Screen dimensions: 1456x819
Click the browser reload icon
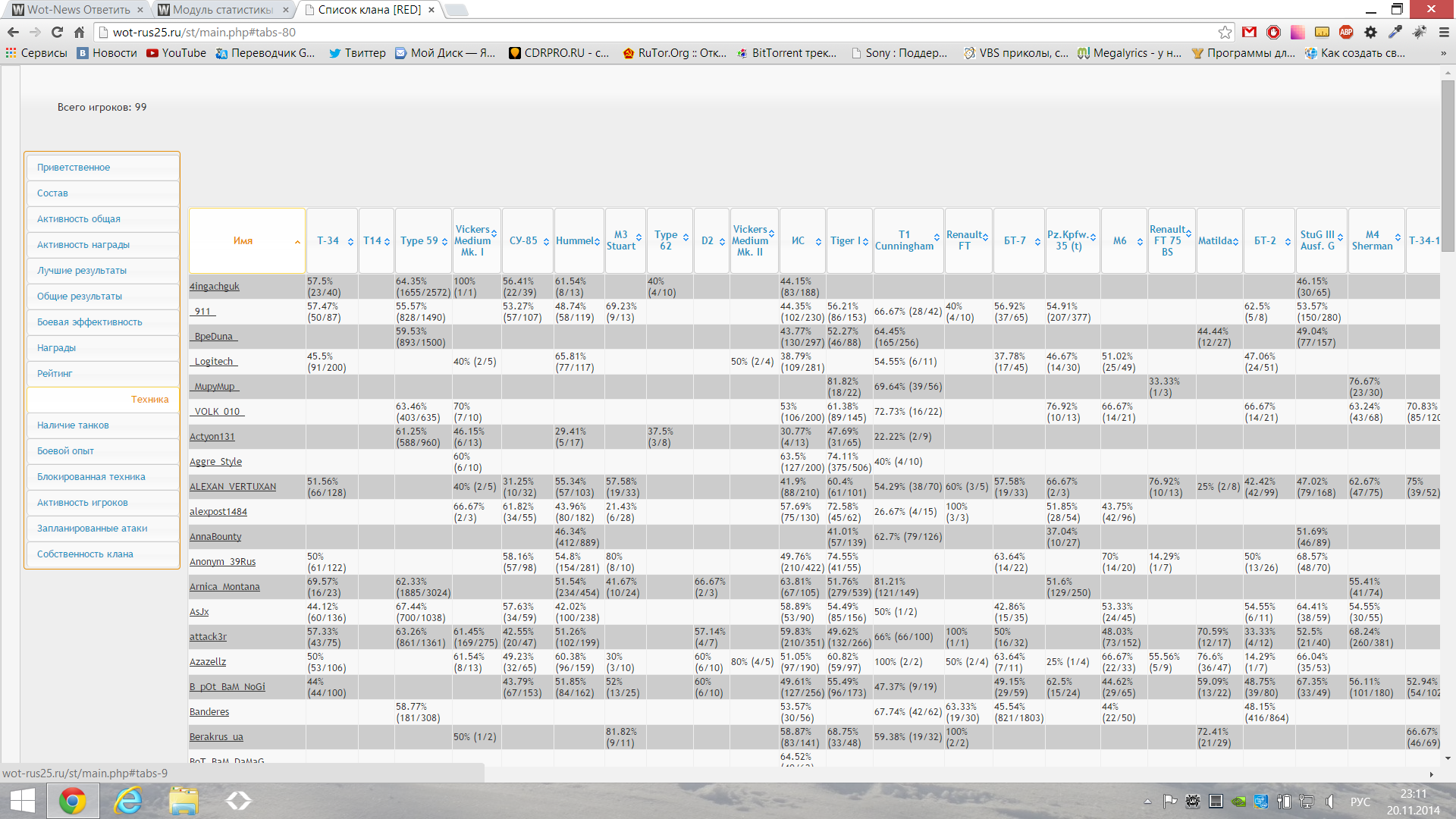click(x=57, y=32)
